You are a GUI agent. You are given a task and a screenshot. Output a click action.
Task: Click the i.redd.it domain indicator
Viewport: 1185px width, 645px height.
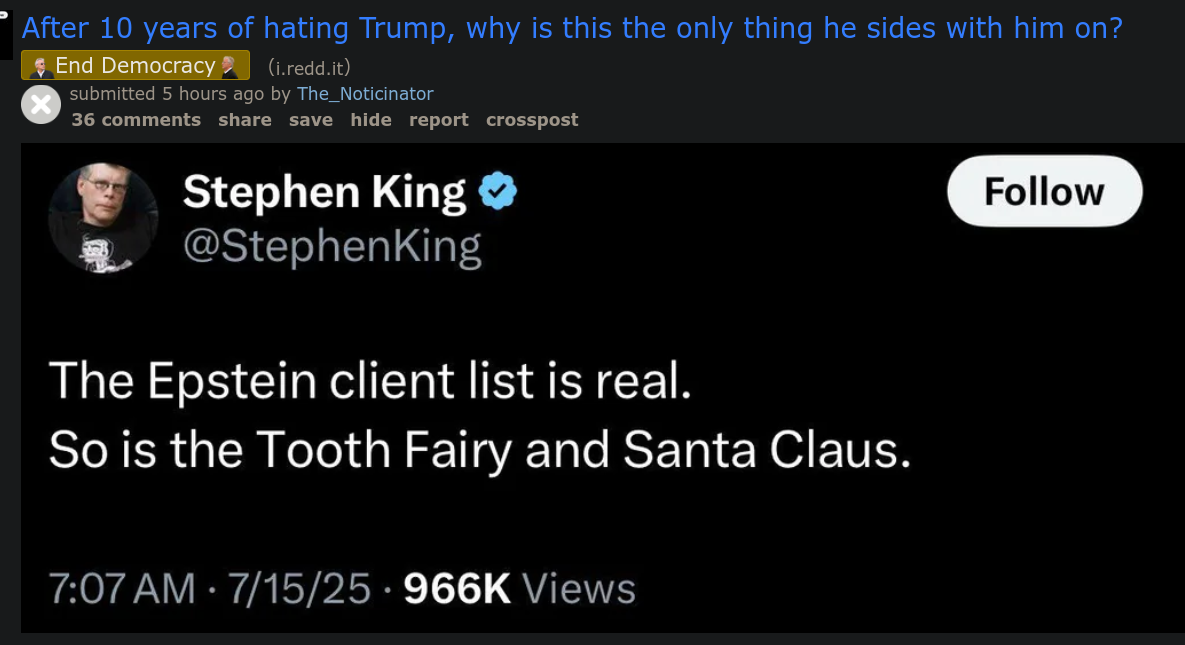[310, 66]
